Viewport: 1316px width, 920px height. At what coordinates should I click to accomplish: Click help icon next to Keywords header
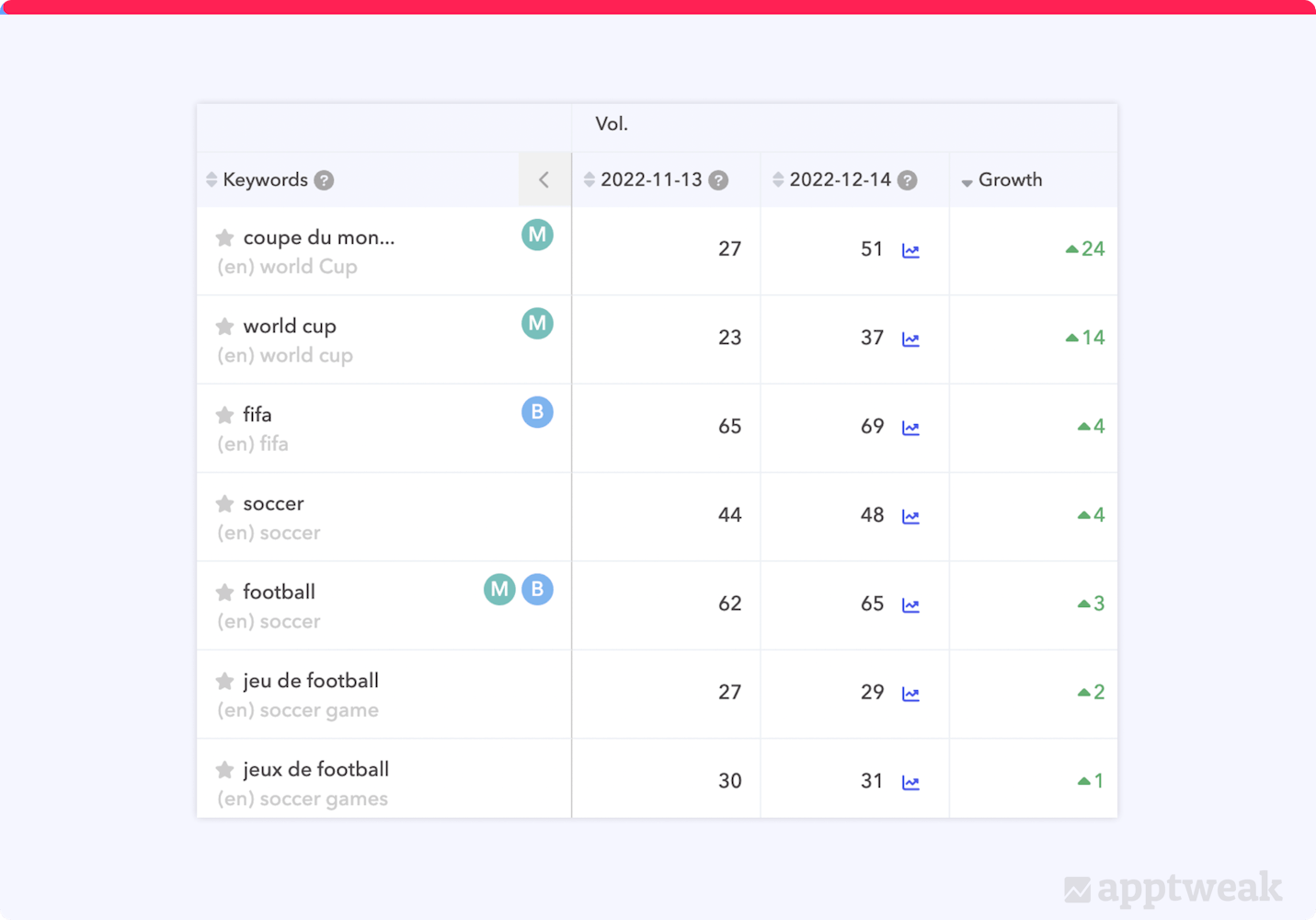(x=324, y=180)
